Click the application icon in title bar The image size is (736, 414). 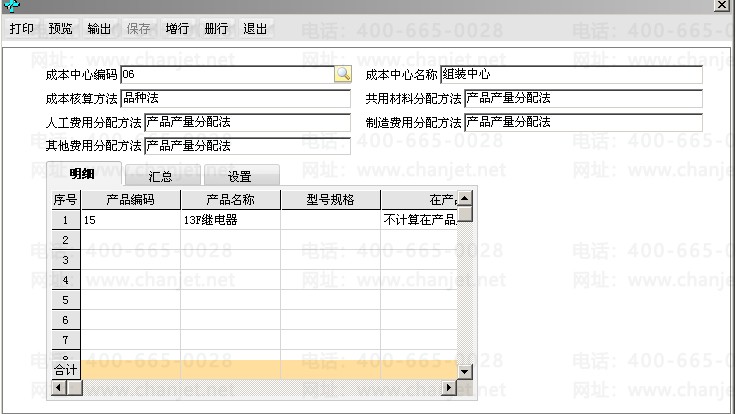pyautogui.click(x=11, y=6)
